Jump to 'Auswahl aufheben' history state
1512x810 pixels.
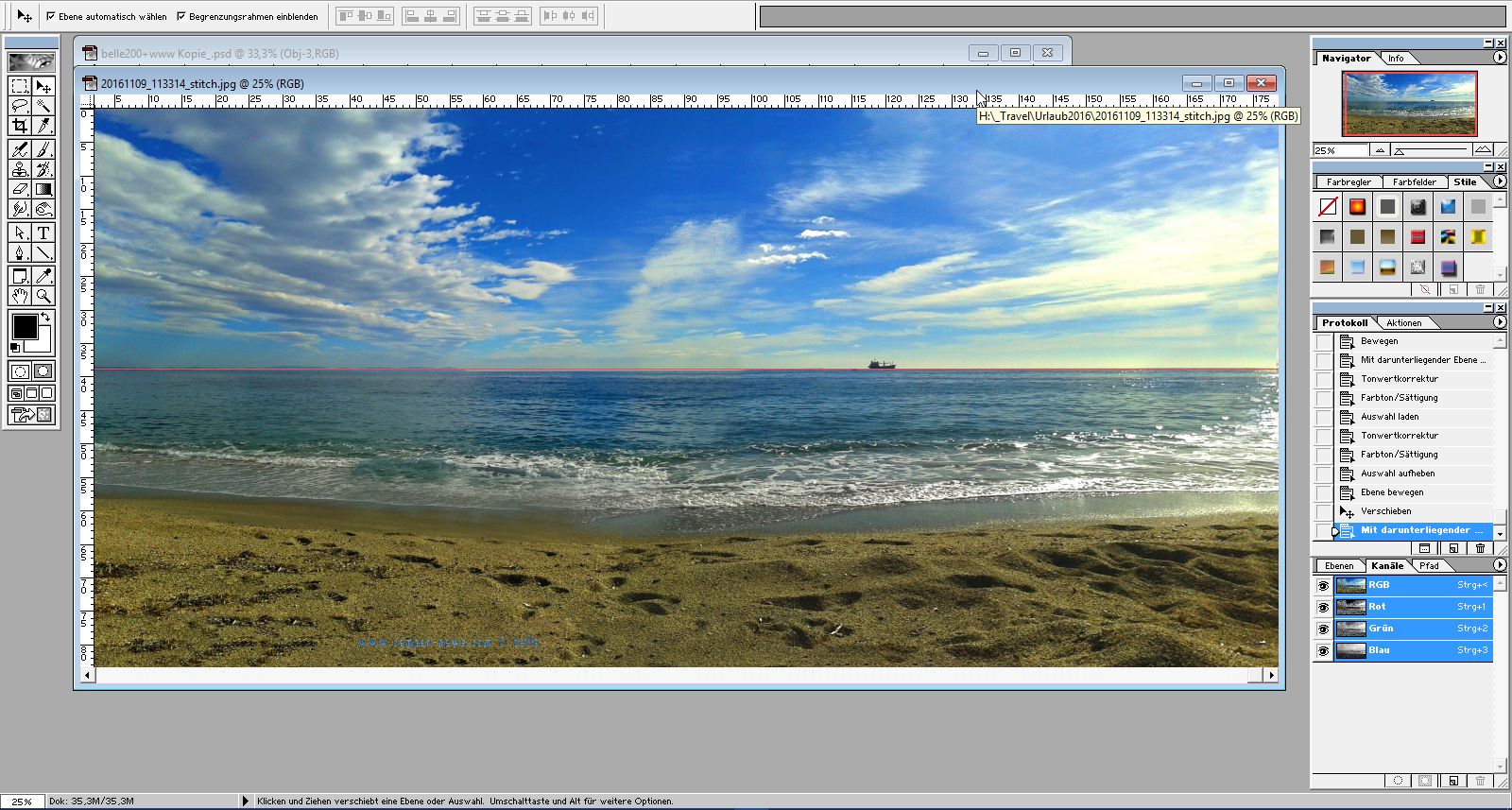tap(1397, 474)
